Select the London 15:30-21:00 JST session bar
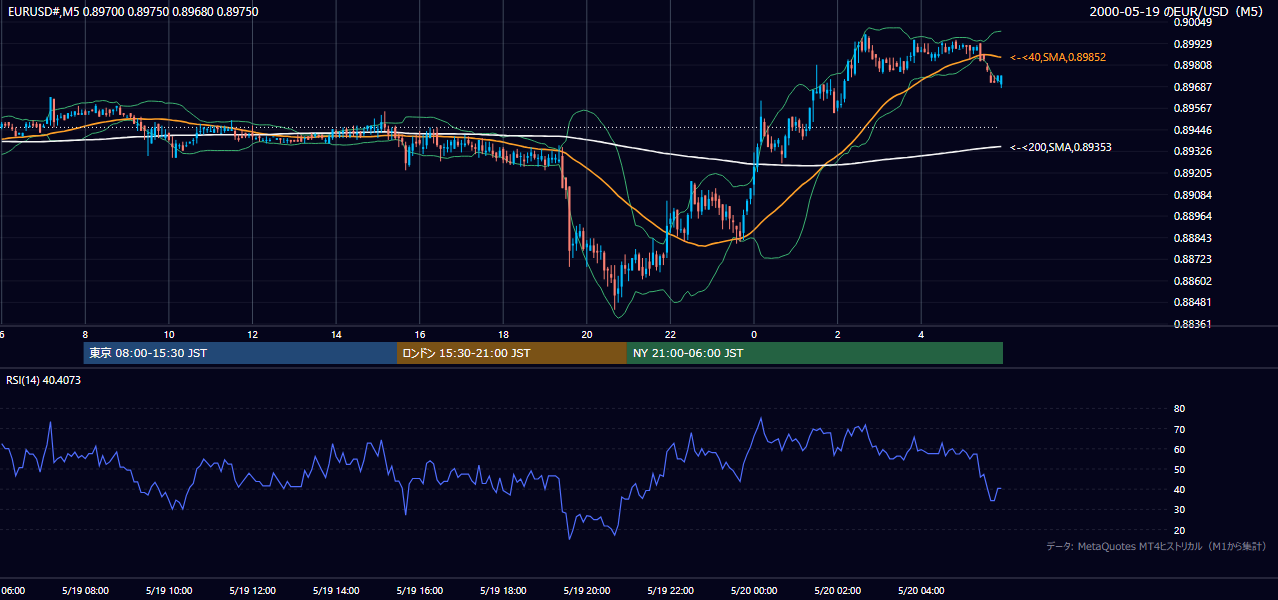This screenshot has width=1278, height=600. click(x=512, y=353)
